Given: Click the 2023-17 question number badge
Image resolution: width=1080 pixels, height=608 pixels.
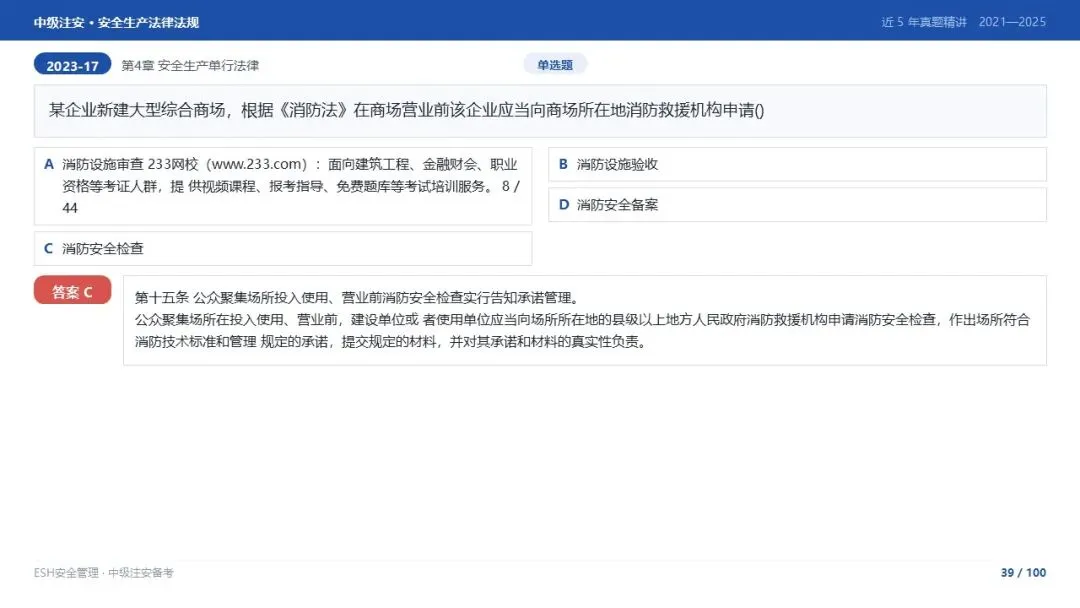Looking at the screenshot, I should coord(72,65).
